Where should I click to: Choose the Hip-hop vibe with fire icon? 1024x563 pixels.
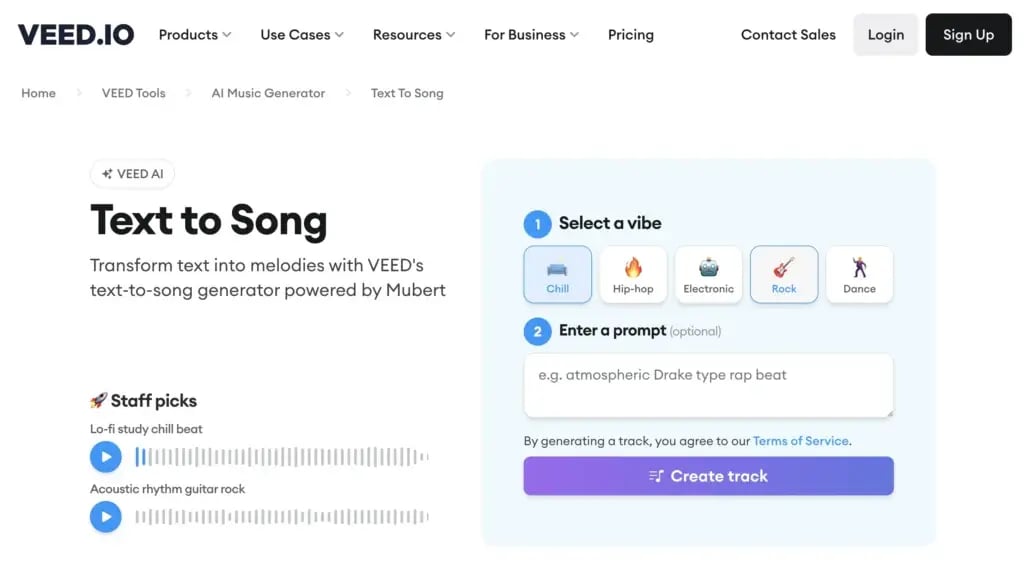[633, 275]
